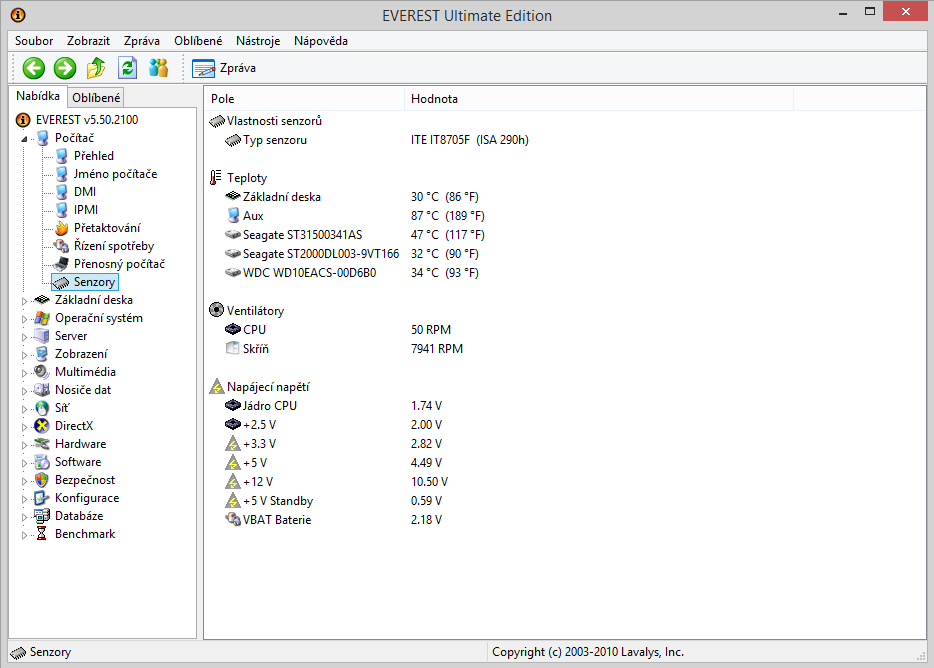This screenshot has width=934, height=668.
Task: Click the Přetaktování flame icon
Action: point(61,228)
